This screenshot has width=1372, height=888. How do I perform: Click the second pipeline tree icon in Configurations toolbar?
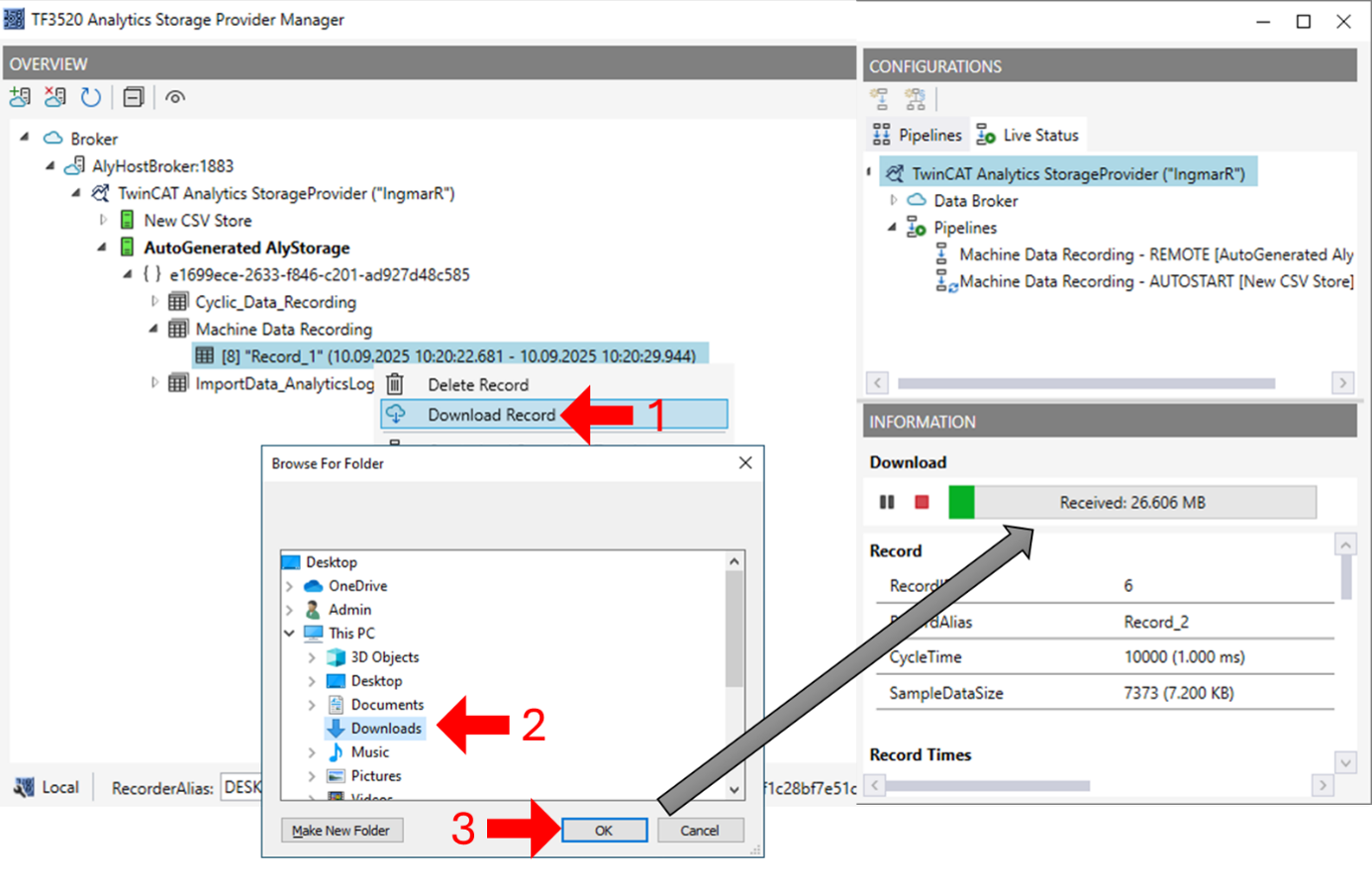[x=916, y=98]
